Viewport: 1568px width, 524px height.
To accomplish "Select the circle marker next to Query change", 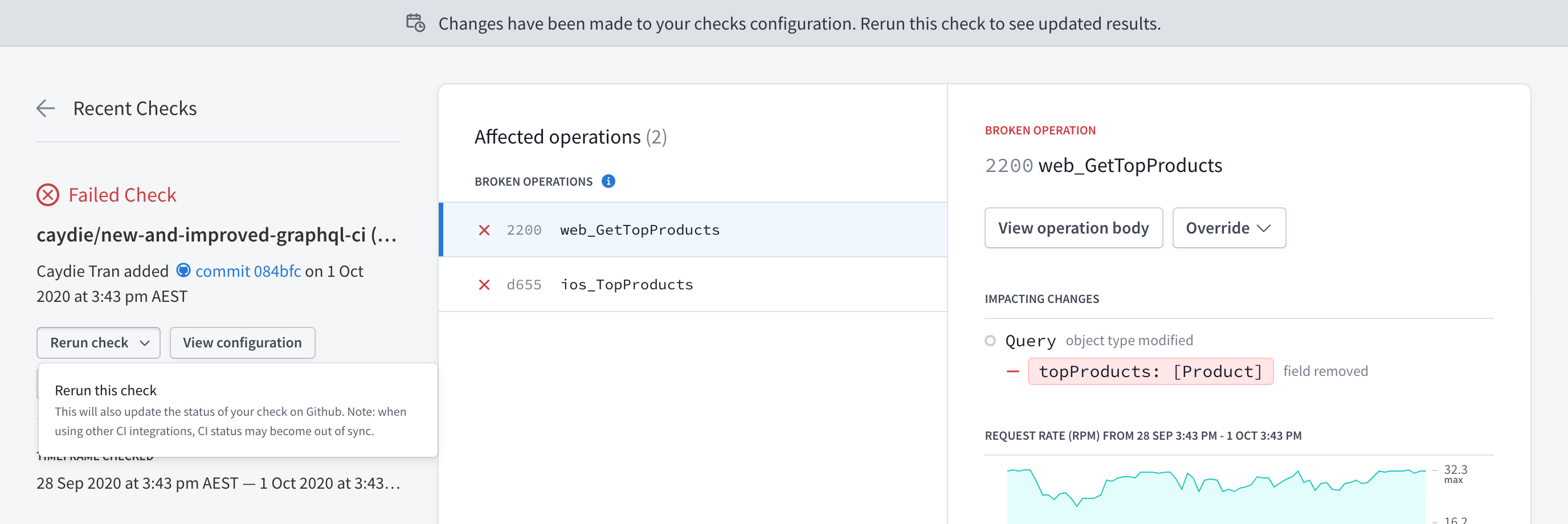I will [990, 340].
